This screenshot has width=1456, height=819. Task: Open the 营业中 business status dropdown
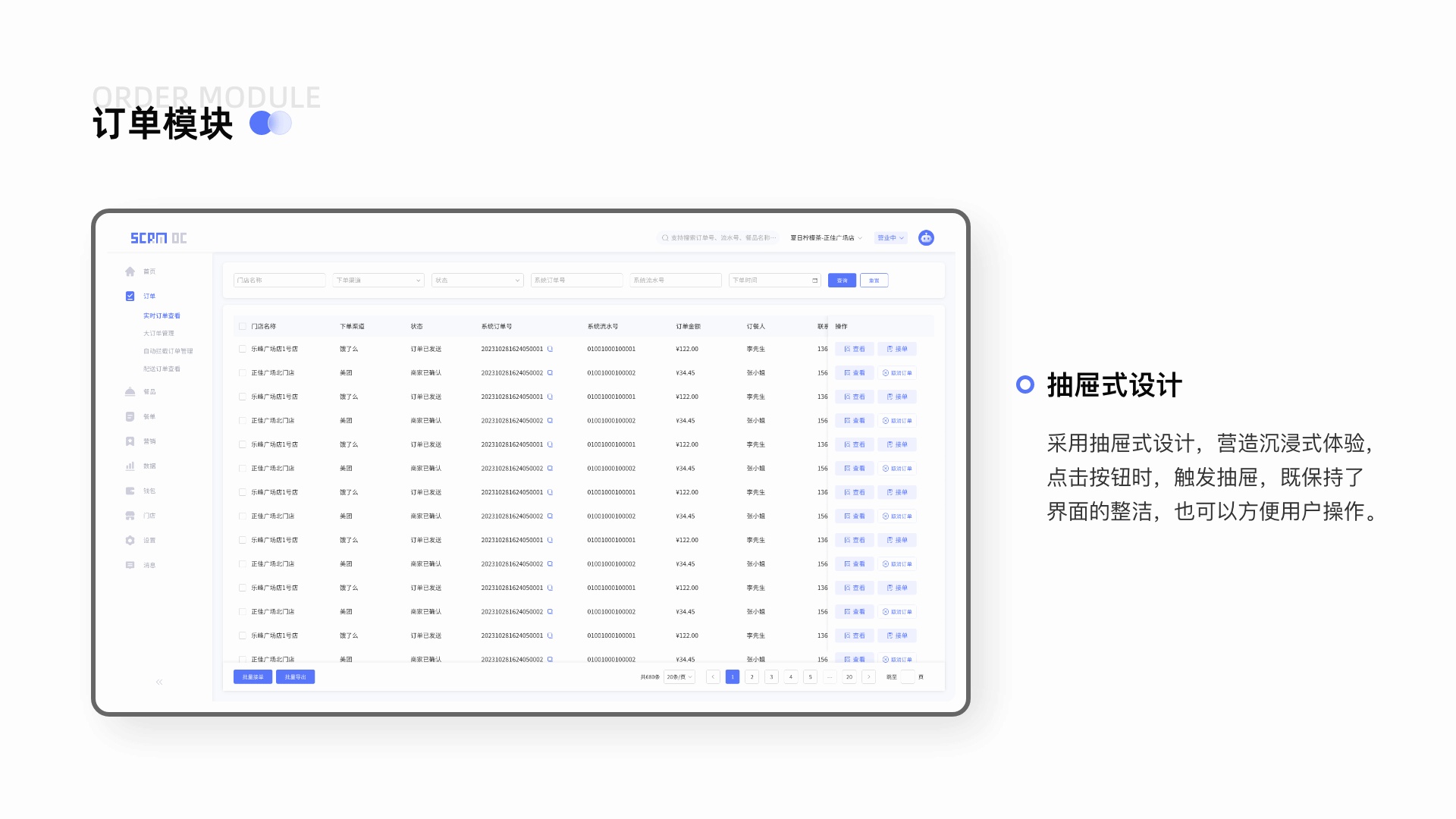click(890, 238)
